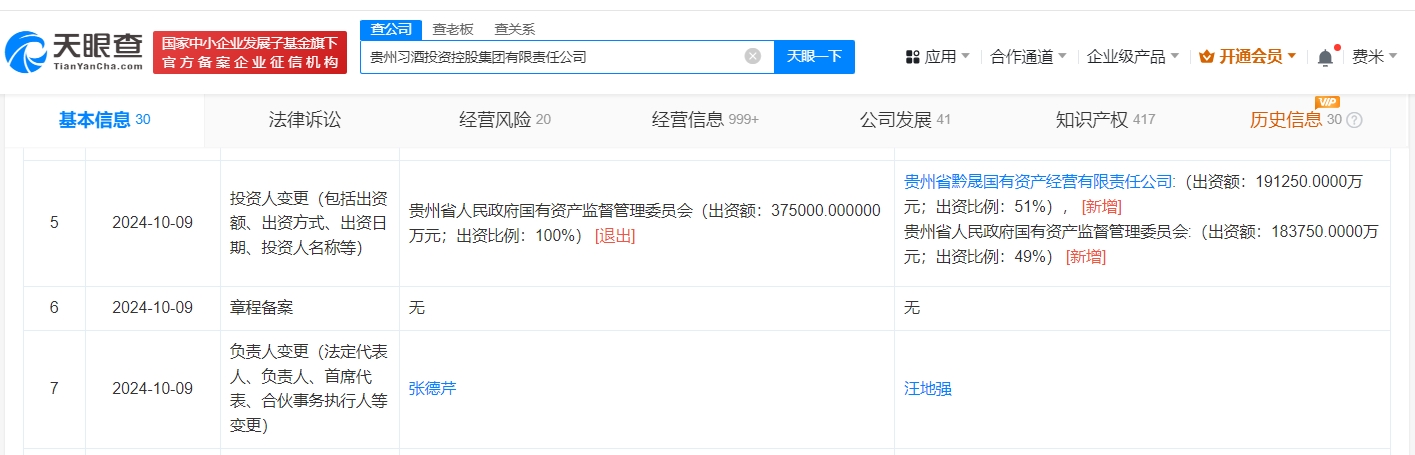Open 贵州省黔晟国有资产经营有限责任公司 link
The height and width of the screenshot is (455, 1415).
pyautogui.click(x=1040, y=182)
